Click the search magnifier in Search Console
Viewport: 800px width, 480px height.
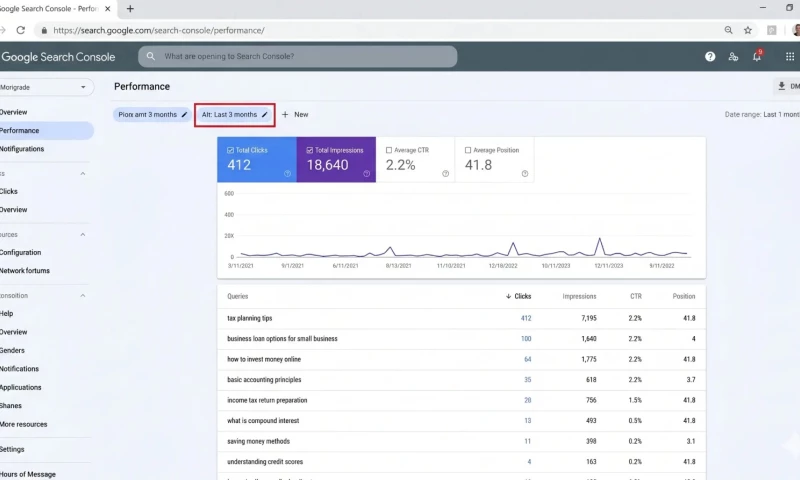(x=151, y=56)
